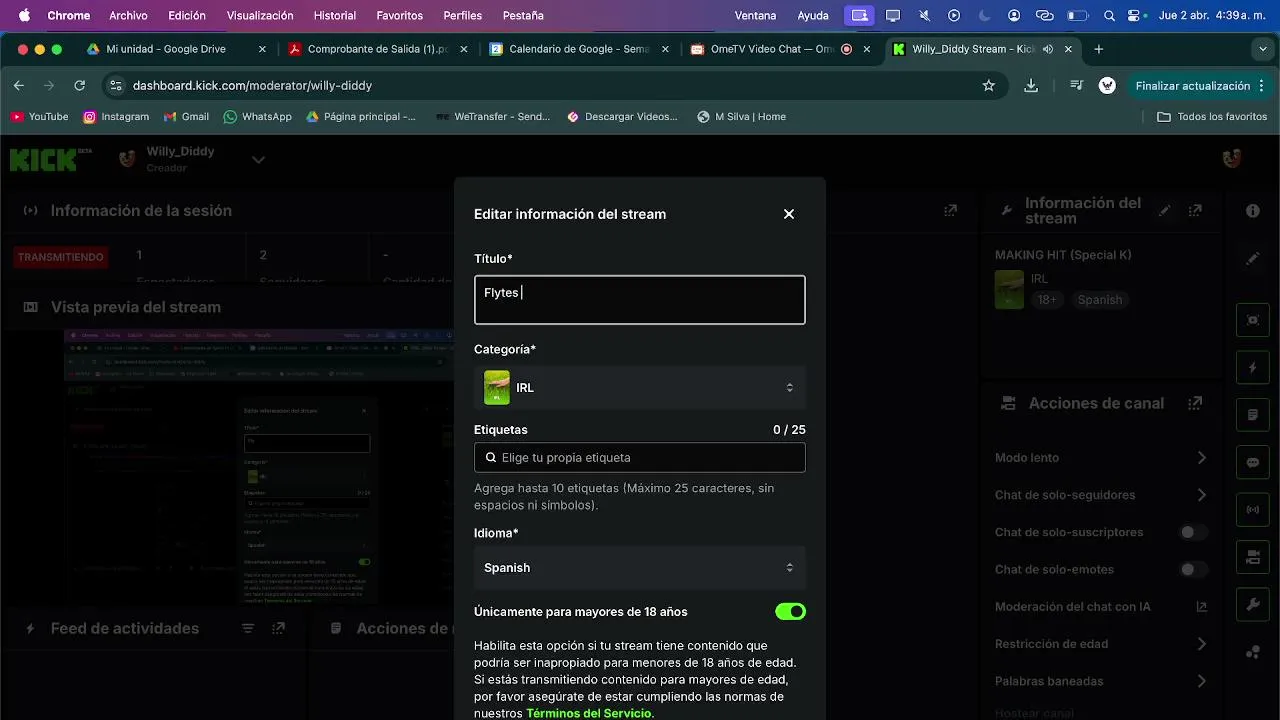Switch to Calendario de Google tab

tap(579, 49)
